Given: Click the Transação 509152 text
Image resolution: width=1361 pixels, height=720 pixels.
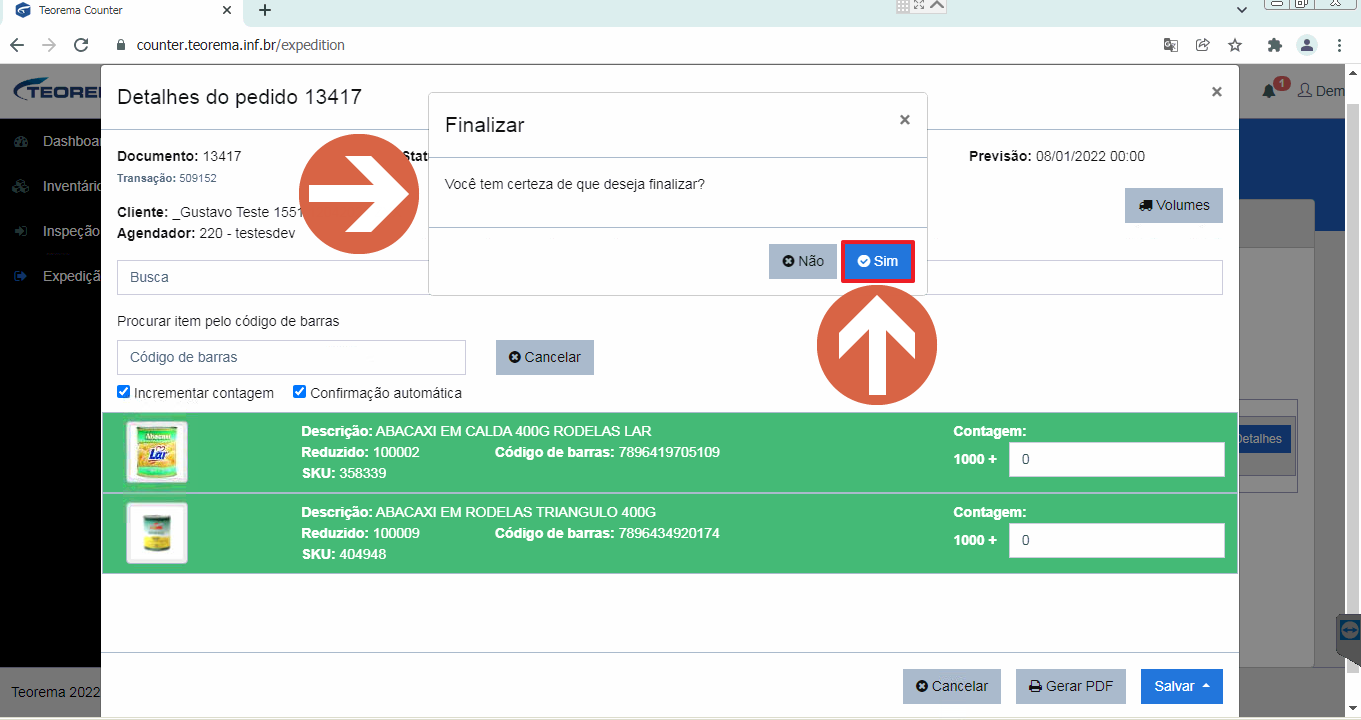Looking at the screenshot, I should 167,178.
